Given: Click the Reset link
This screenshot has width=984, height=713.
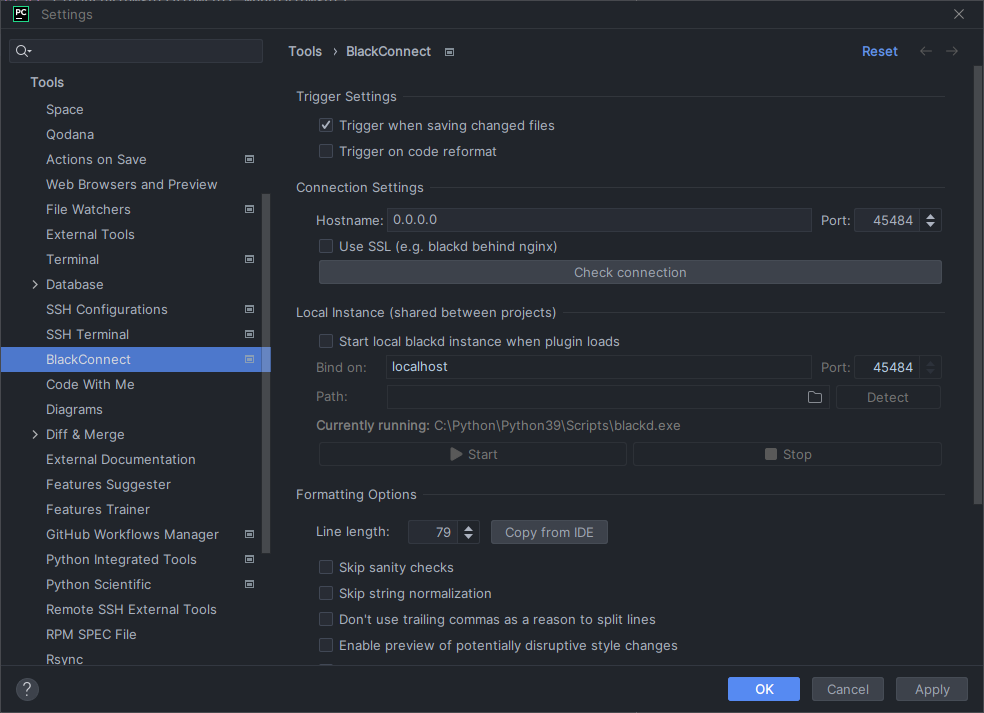Looking at the screenshot, I should 879,51.
